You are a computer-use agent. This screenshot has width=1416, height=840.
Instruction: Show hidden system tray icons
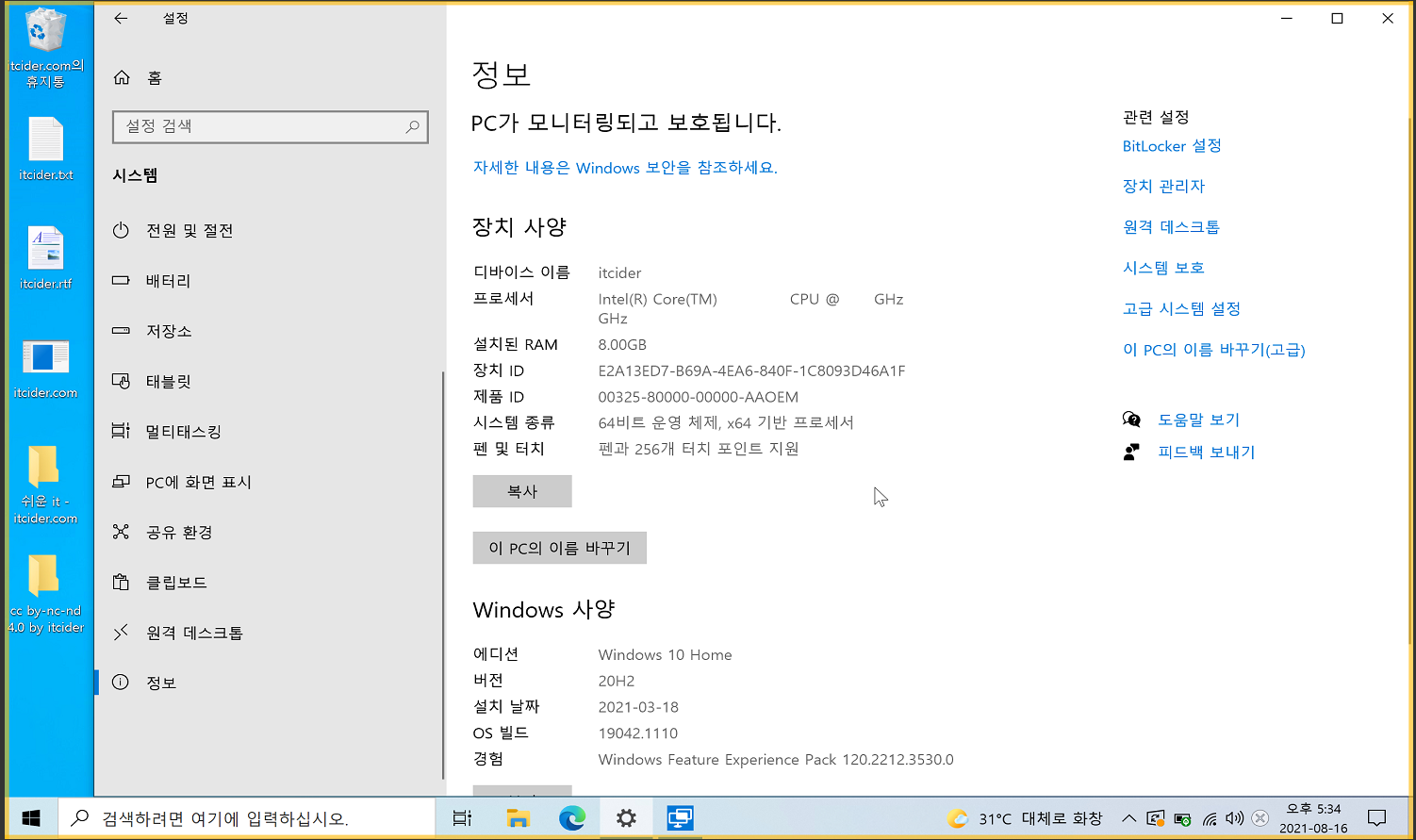[1128, 818]
